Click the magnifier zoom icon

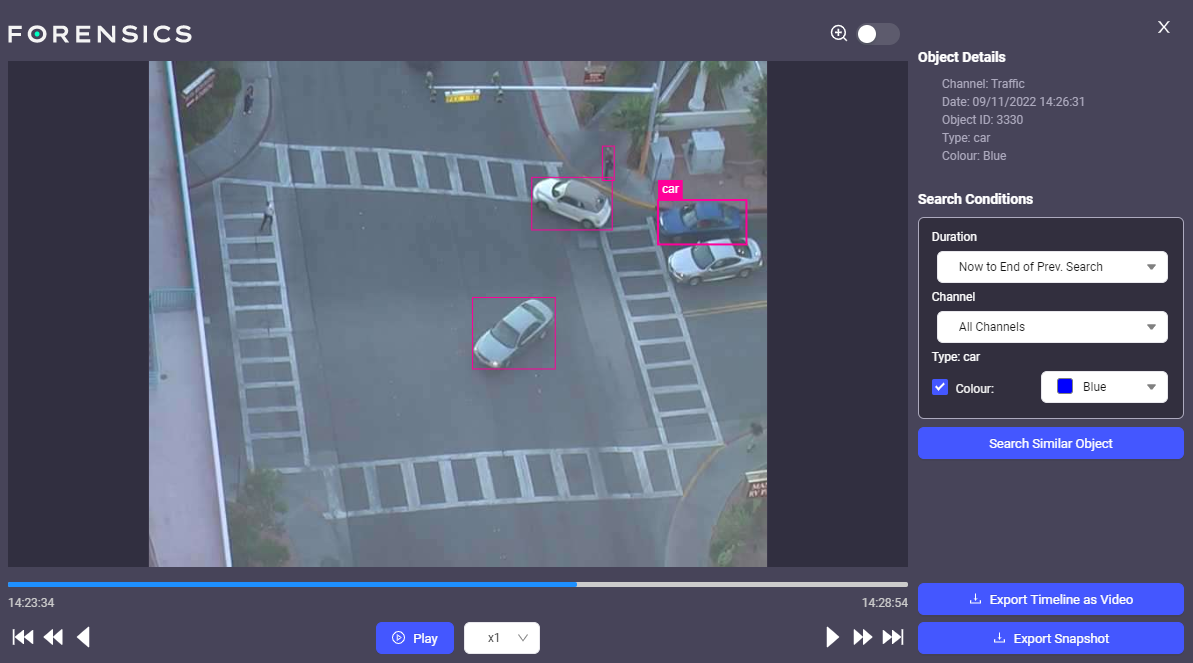[x=839, y=33]
